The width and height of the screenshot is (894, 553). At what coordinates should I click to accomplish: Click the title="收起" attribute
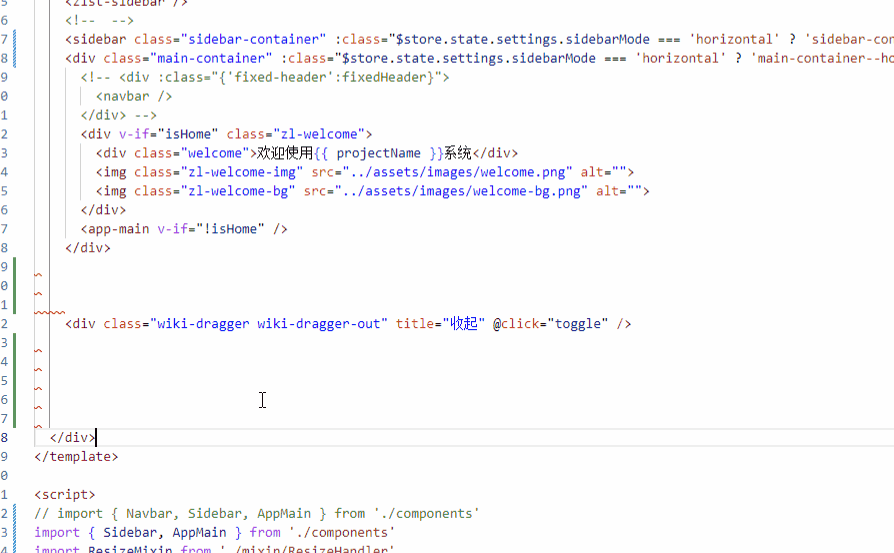click(x=440, y=324)
